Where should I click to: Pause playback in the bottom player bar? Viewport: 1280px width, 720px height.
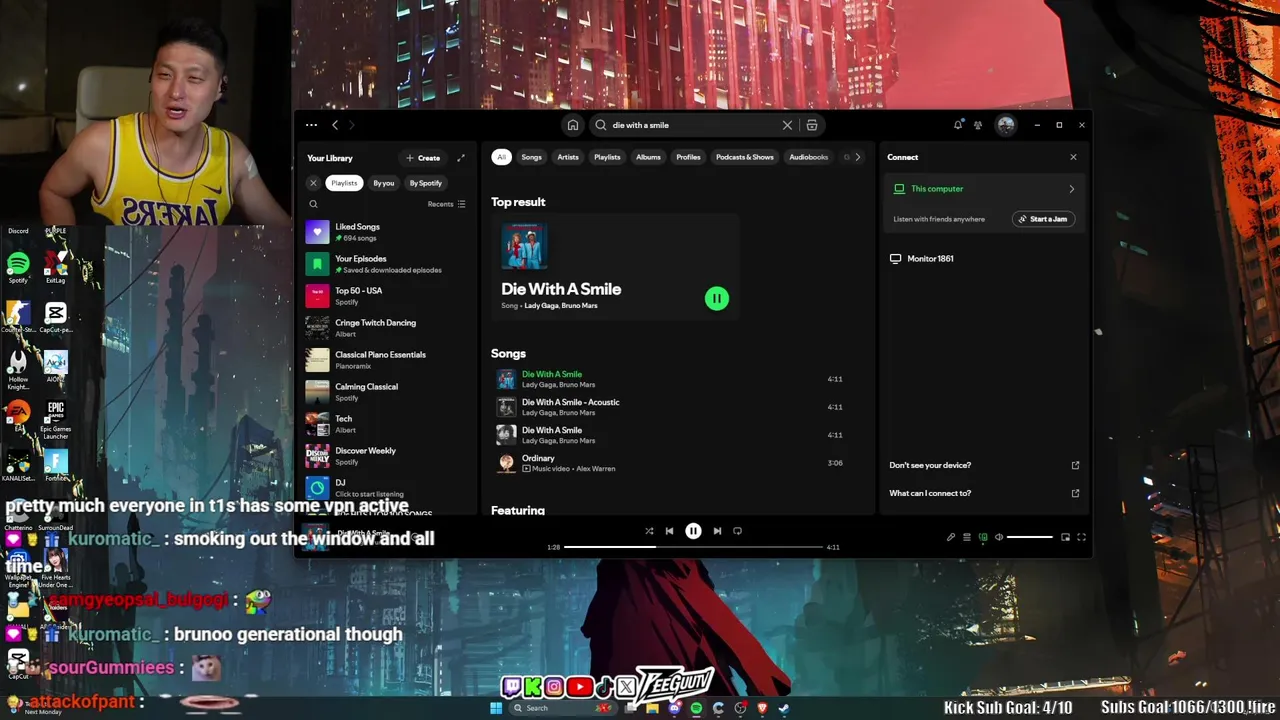(x=693, y=531)
